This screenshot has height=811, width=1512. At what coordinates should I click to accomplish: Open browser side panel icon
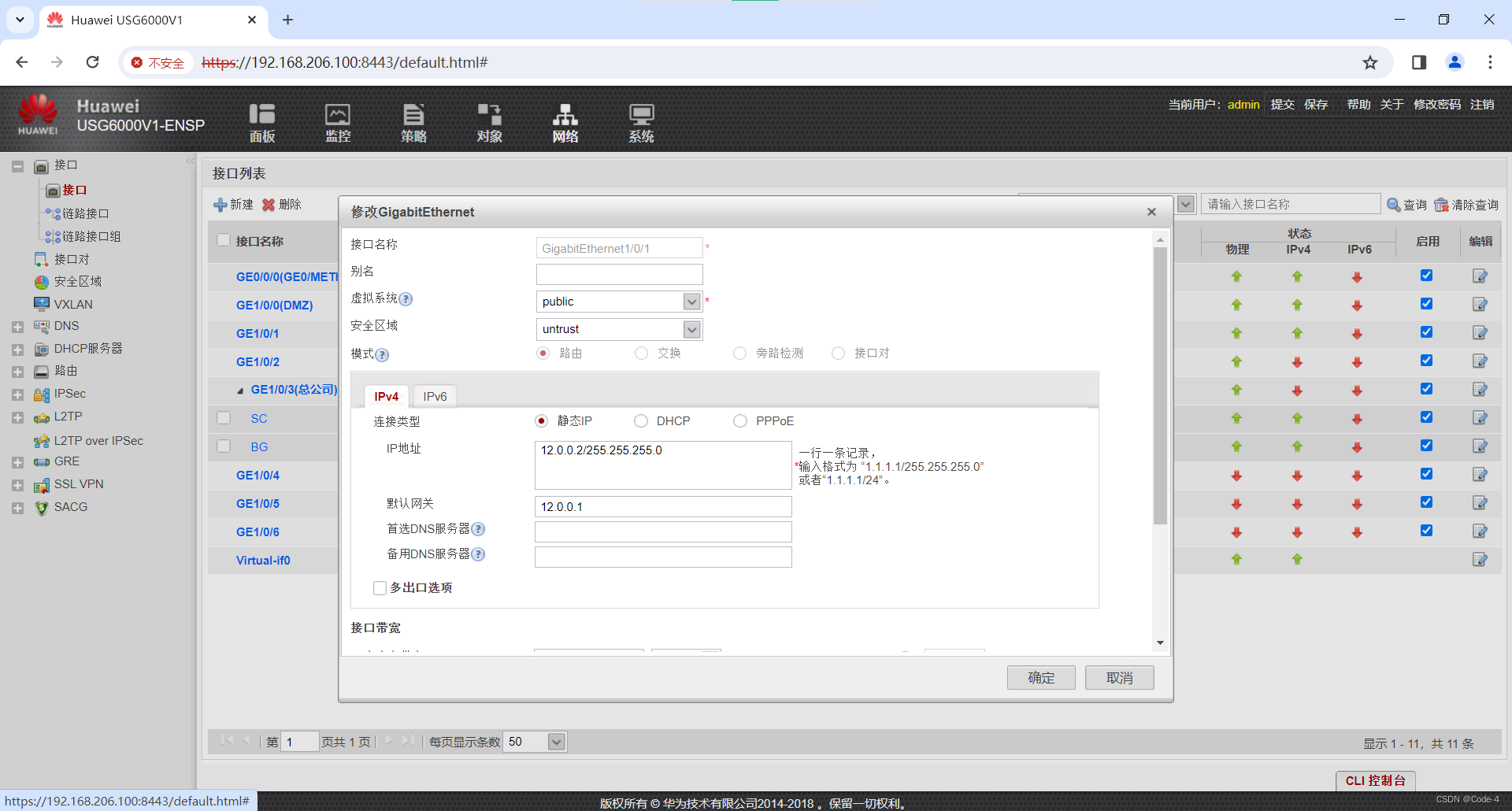1419,62
